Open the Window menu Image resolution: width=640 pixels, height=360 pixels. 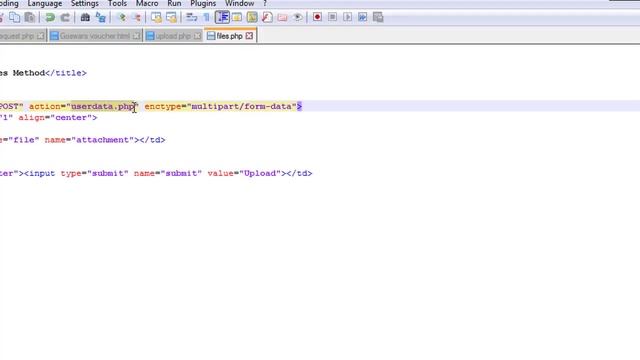click(x=240, y=3)
